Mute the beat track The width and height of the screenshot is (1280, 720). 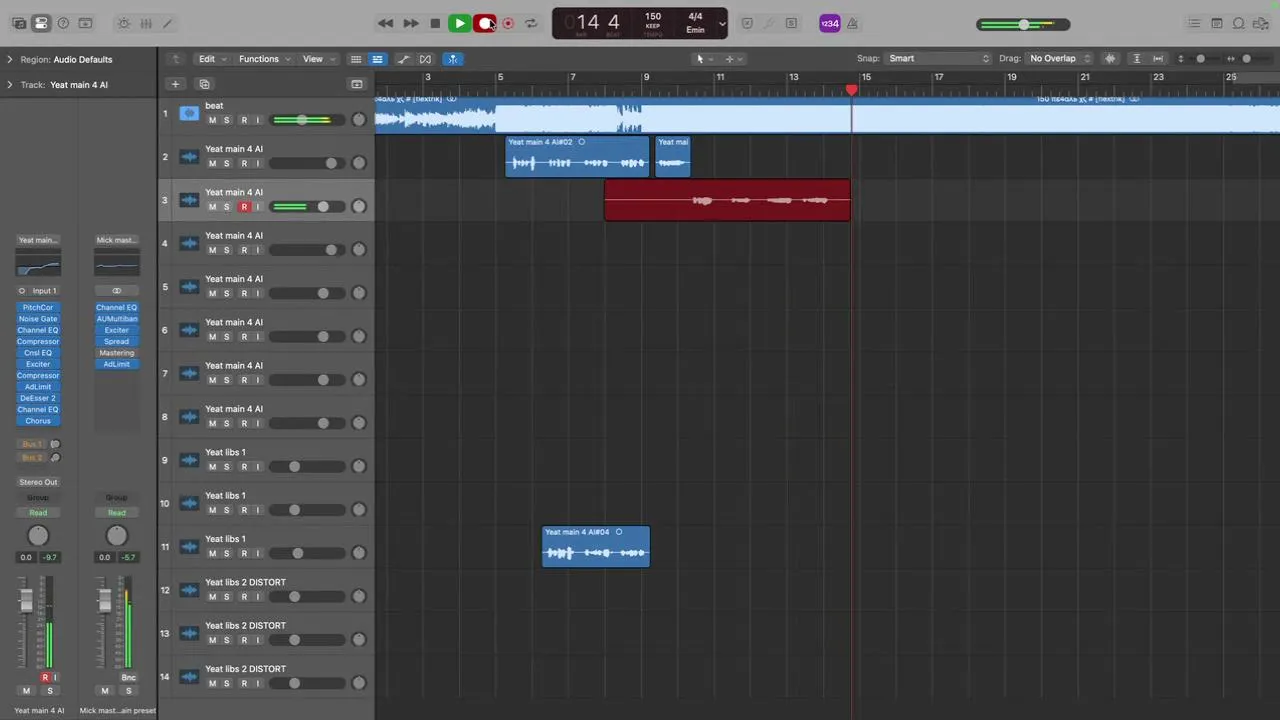(x=212, y=120)
